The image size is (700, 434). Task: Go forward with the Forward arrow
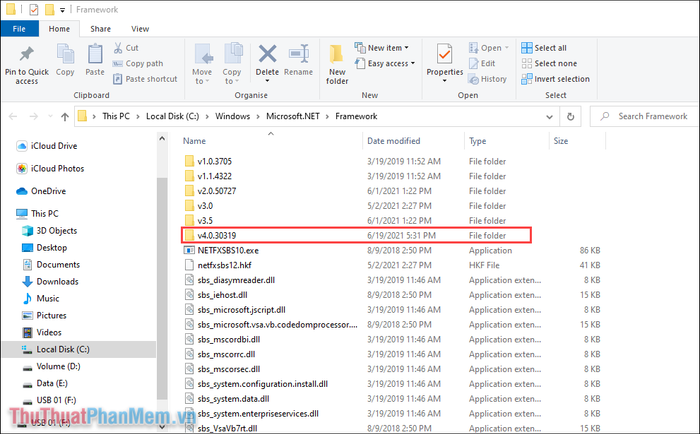point(33,117)
